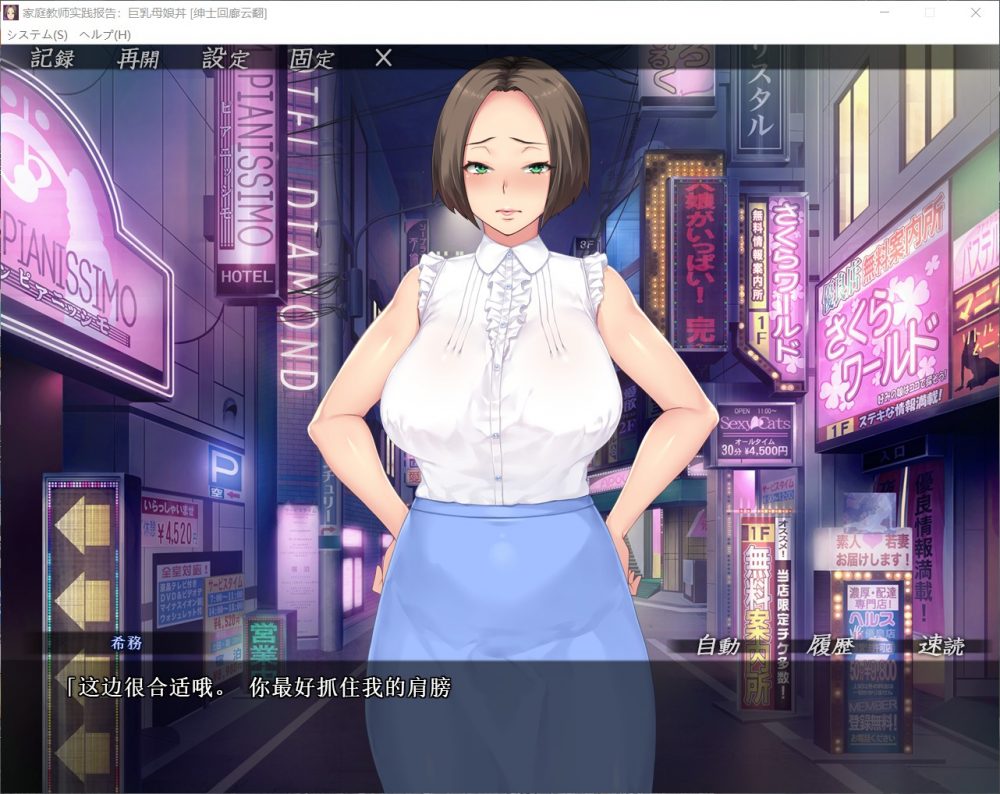This screenshot has height=794, width=1000.
Task: Enable 自動 auto-play mode
Action: 718,646
